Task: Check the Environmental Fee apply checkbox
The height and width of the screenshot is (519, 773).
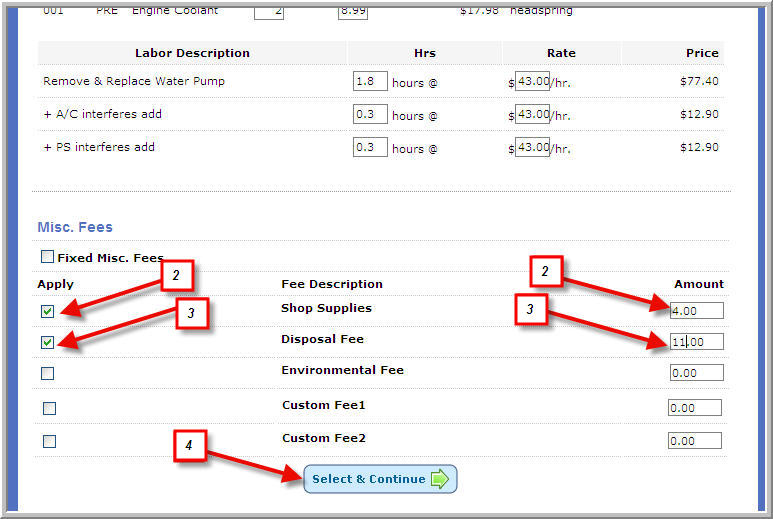Action: coord(47,373)
